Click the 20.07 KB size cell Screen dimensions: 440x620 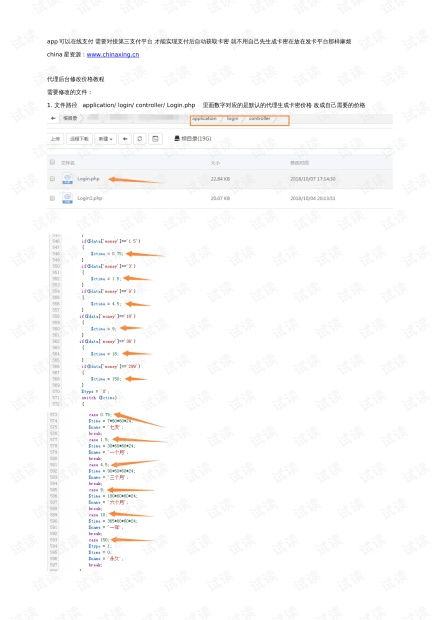click(x=220, y=198)
